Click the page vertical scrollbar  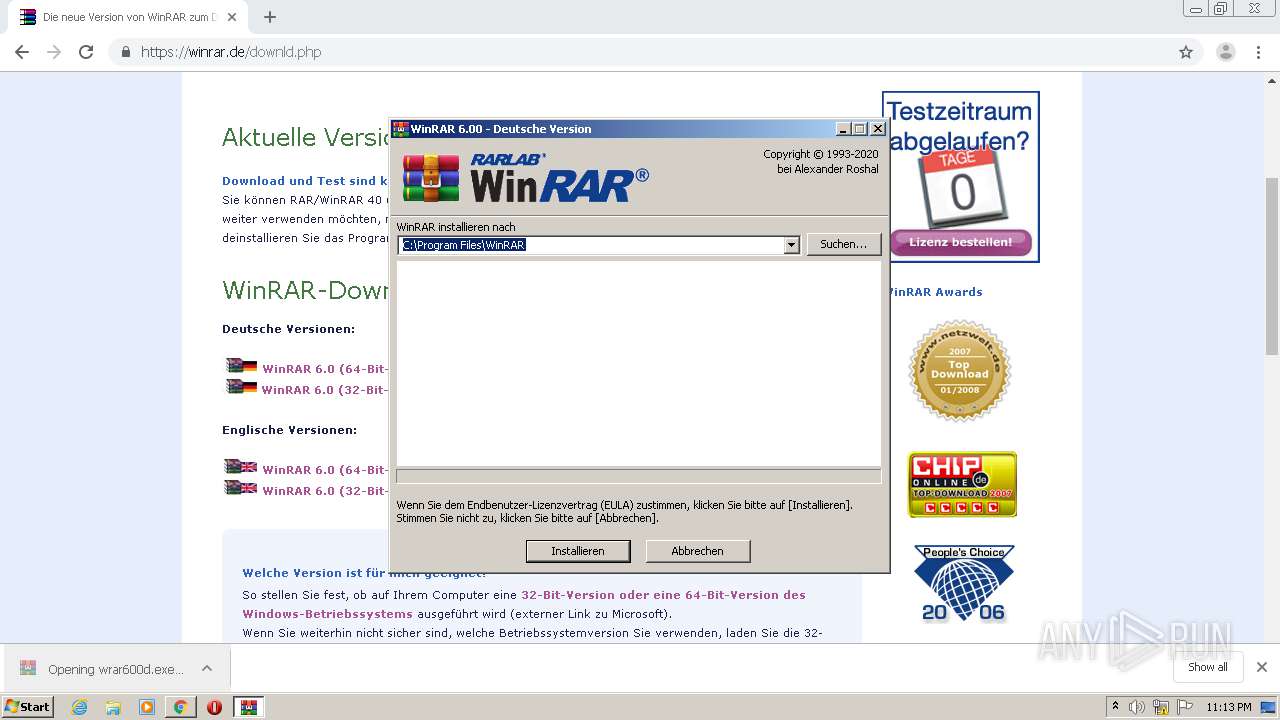coord(1272,265)
